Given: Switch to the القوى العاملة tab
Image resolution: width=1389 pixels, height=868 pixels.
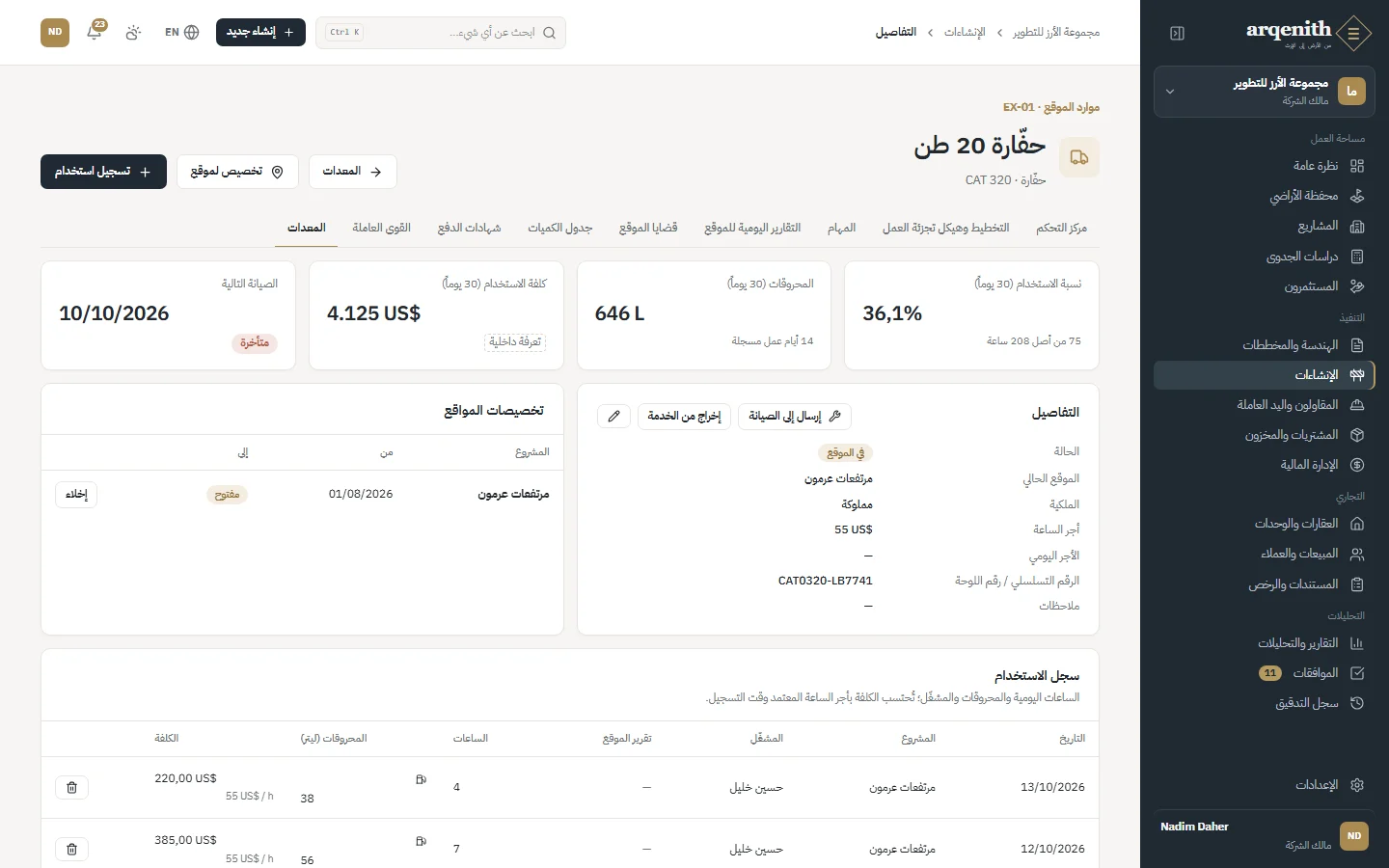Looking at the screenshot, I should (381, 228).
